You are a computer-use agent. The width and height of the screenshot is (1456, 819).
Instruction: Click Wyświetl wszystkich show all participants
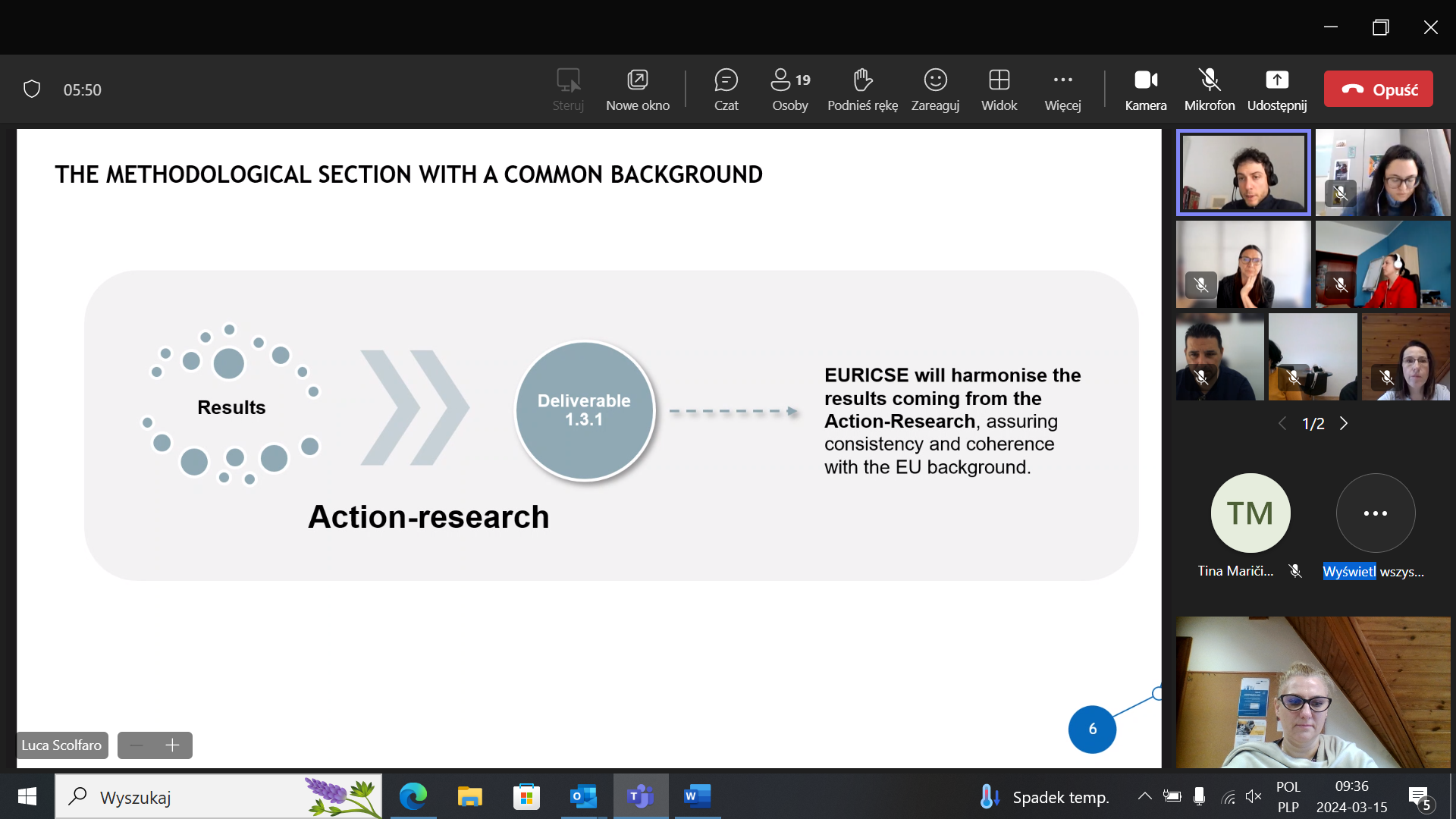pos(1375,513)
